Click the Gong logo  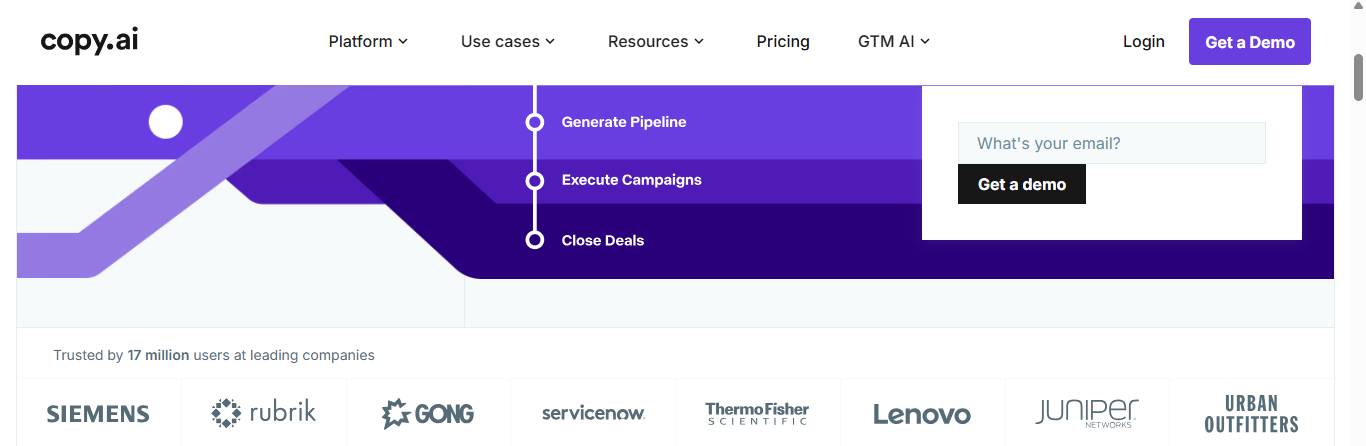tap(428, 413)
